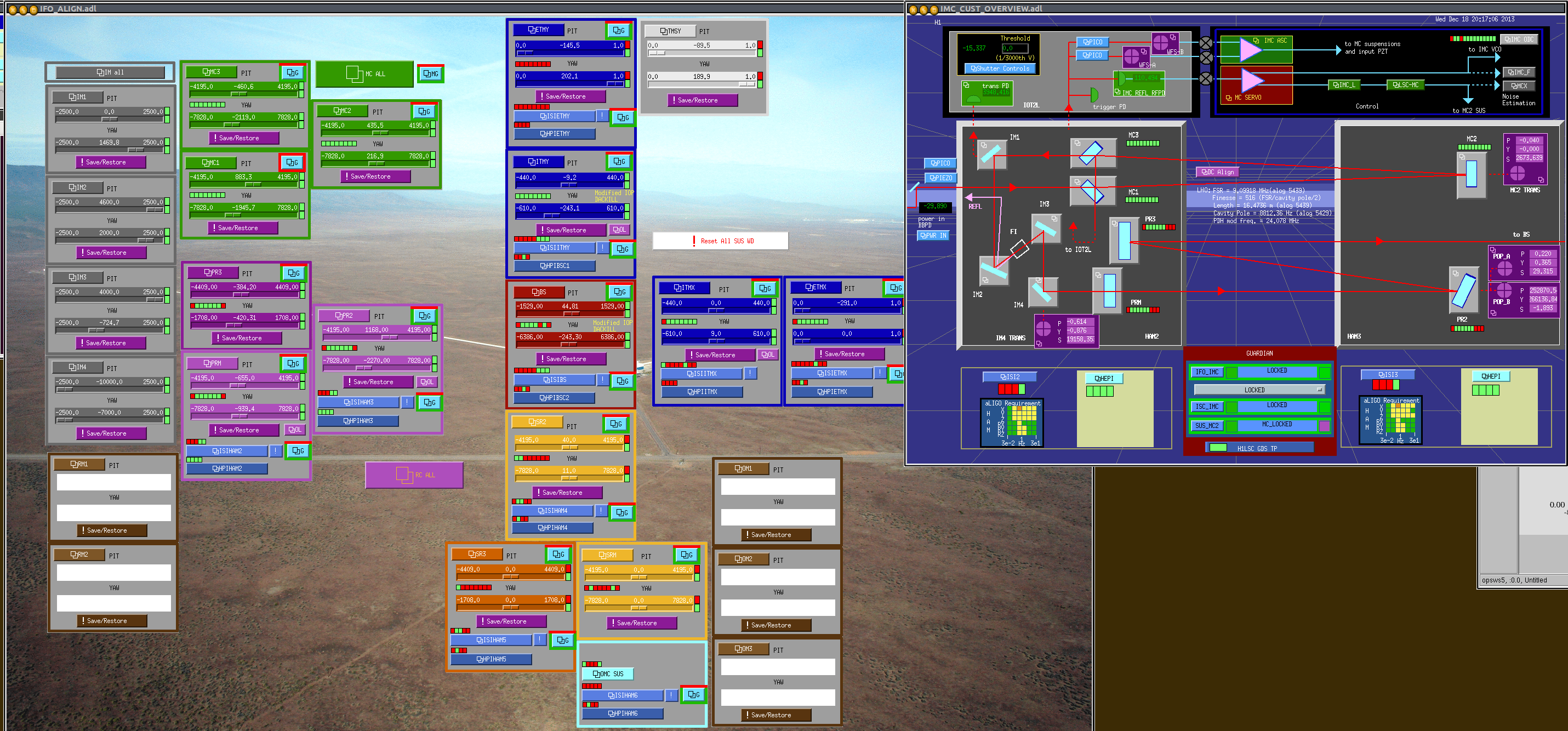The width and height of the screenshot is (1568, 731).
Task: Click the BS PIT slider
Action: pyautogui.click(x=571, y=310)
